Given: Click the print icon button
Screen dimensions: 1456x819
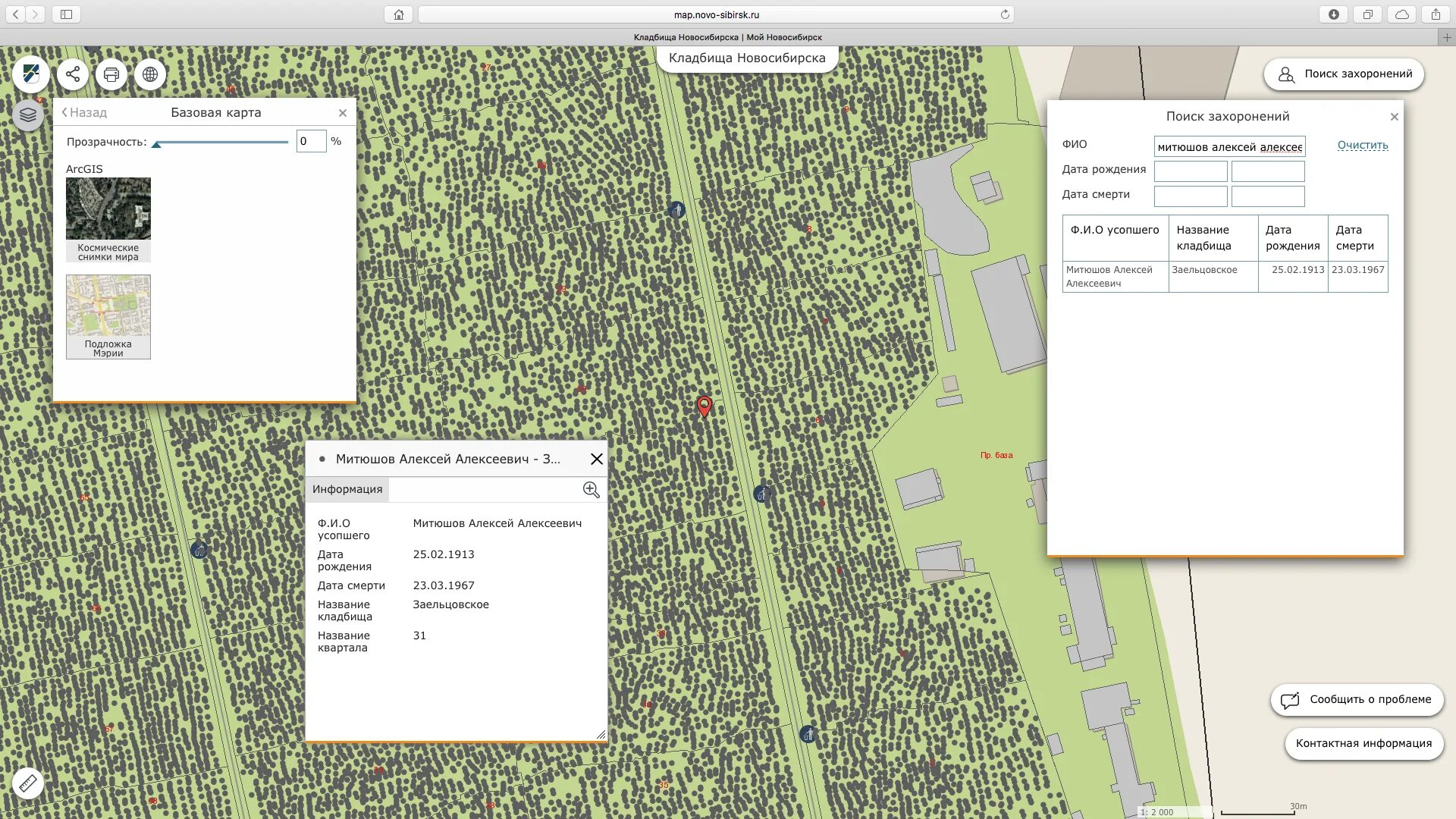Looking at the screenshot, I should point(111,74).
